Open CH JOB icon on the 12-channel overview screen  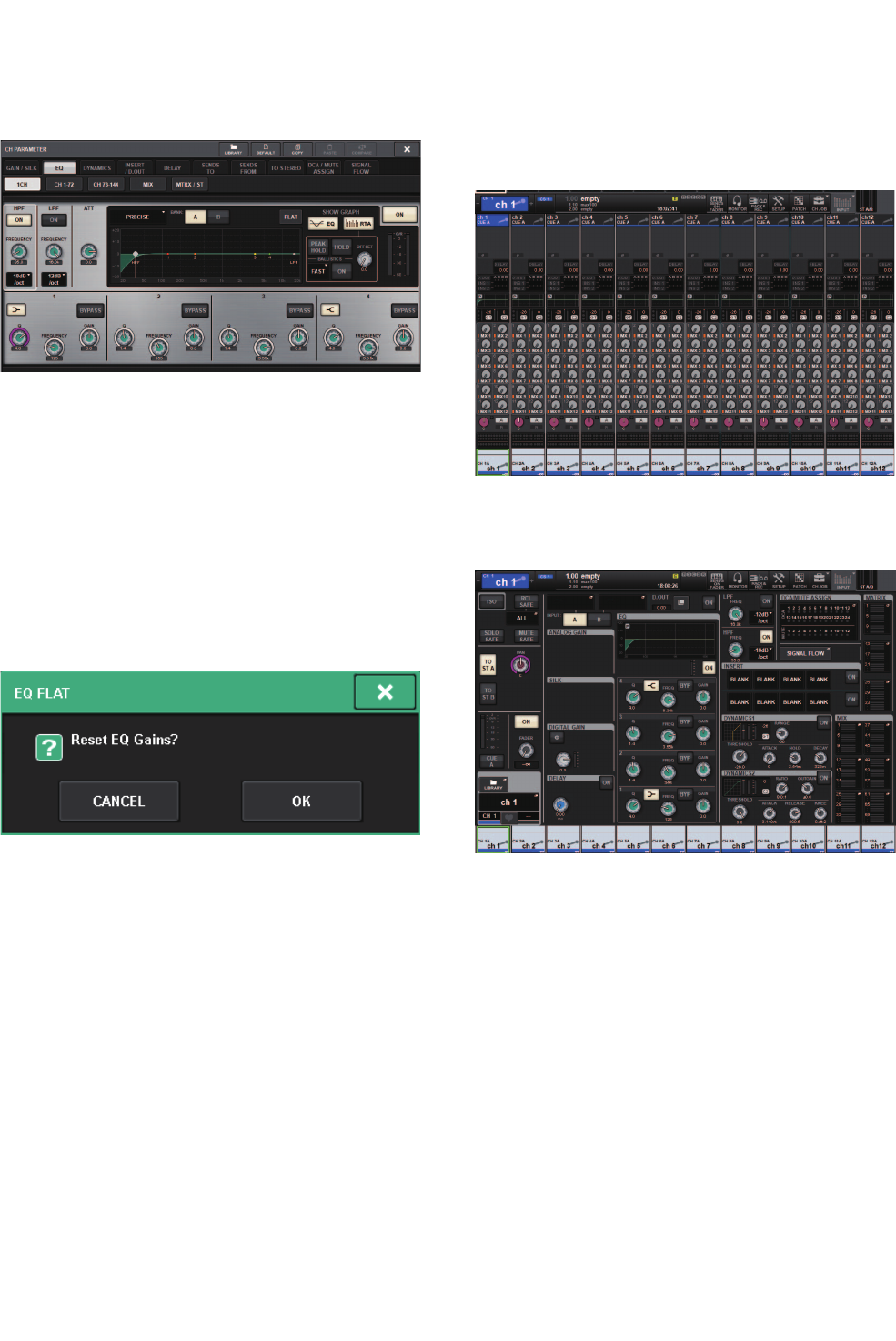(820, 202)
